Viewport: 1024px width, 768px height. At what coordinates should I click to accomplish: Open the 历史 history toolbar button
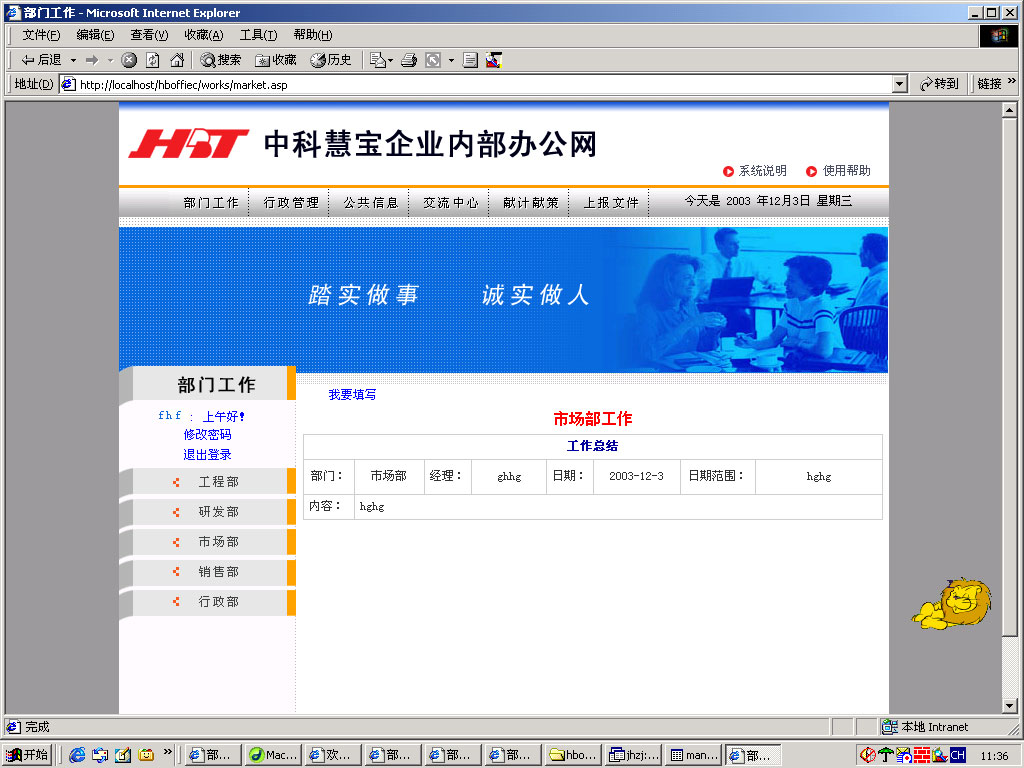tap(331, 60)
